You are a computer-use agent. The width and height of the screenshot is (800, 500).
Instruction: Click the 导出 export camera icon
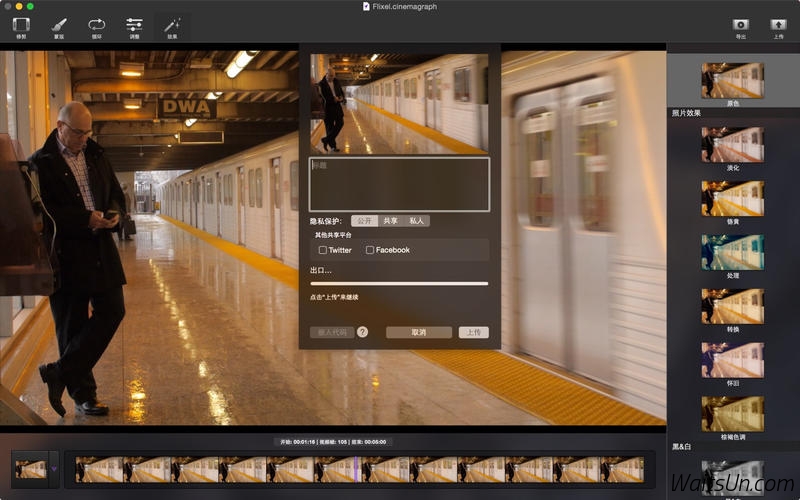click(740, 24)
